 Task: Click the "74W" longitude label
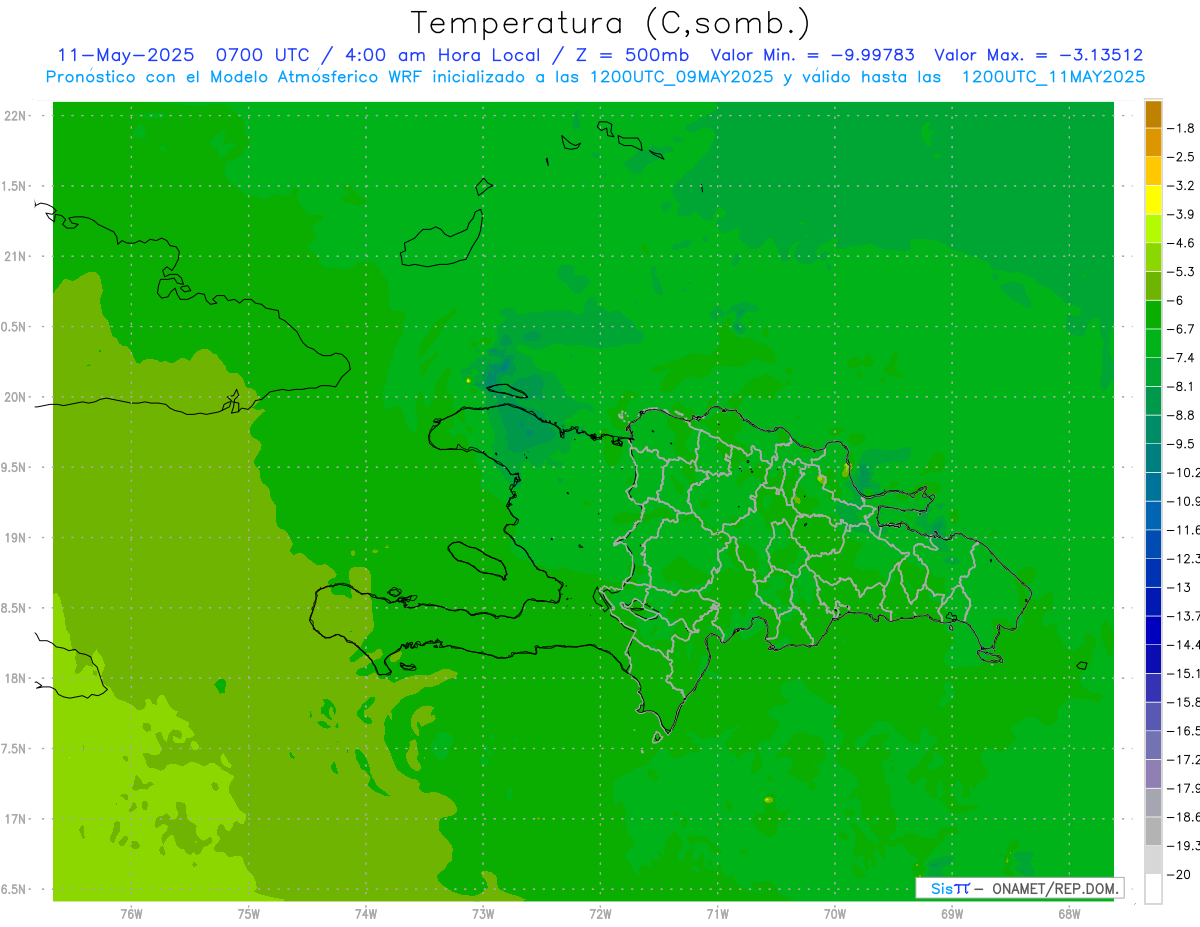365,913
